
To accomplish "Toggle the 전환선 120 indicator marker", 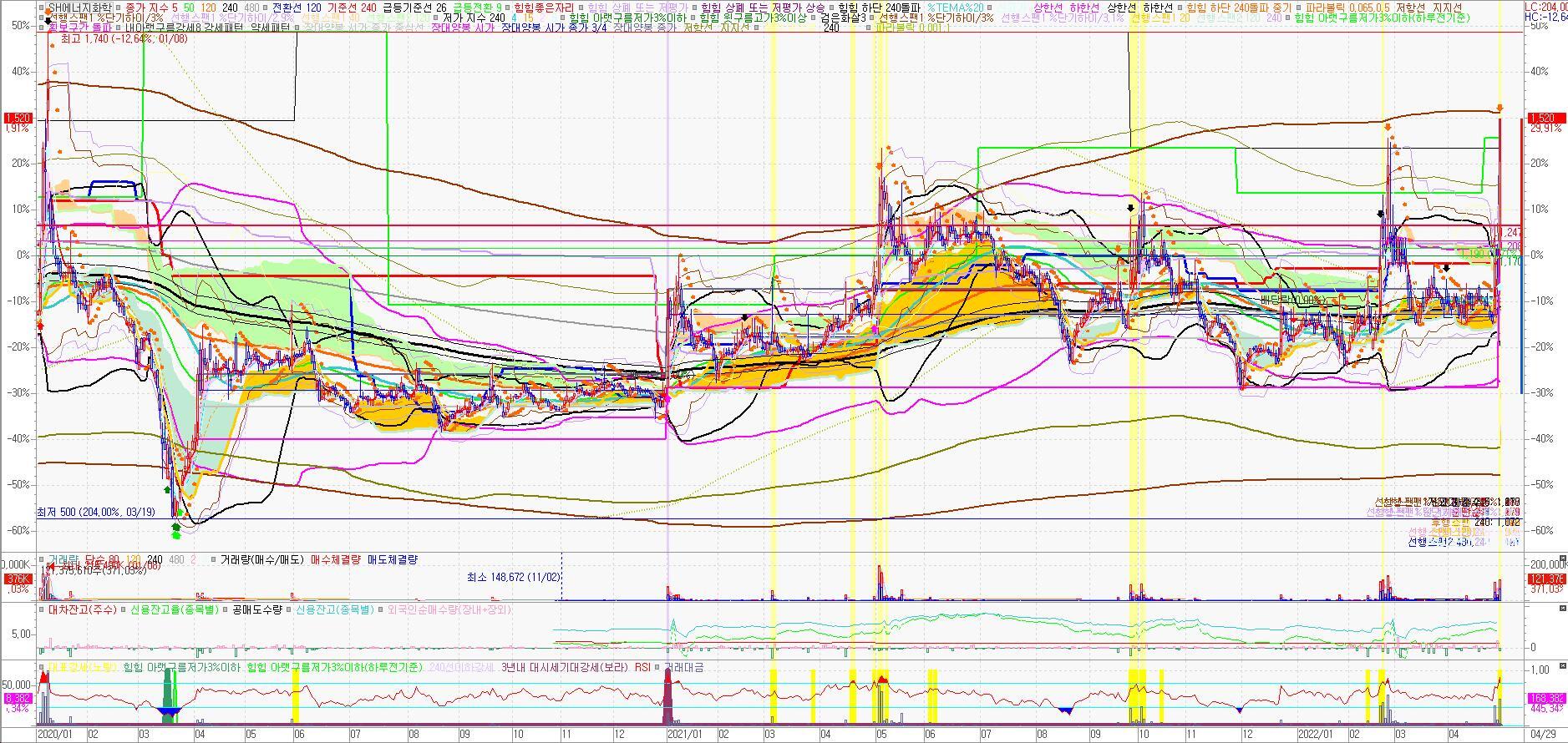I will 266,7.
